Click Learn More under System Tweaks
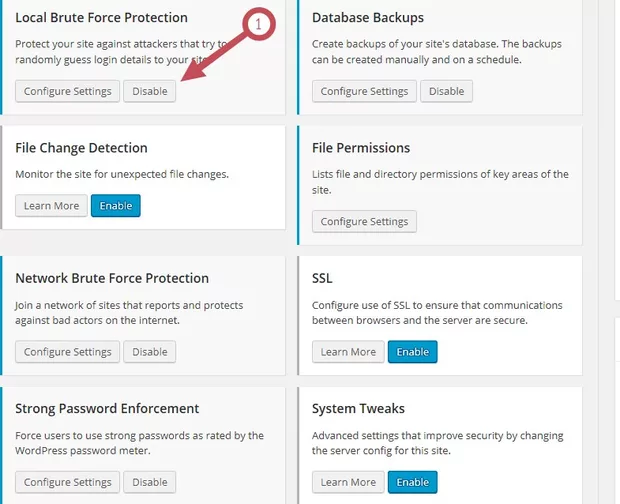 (x=348, y=482)
